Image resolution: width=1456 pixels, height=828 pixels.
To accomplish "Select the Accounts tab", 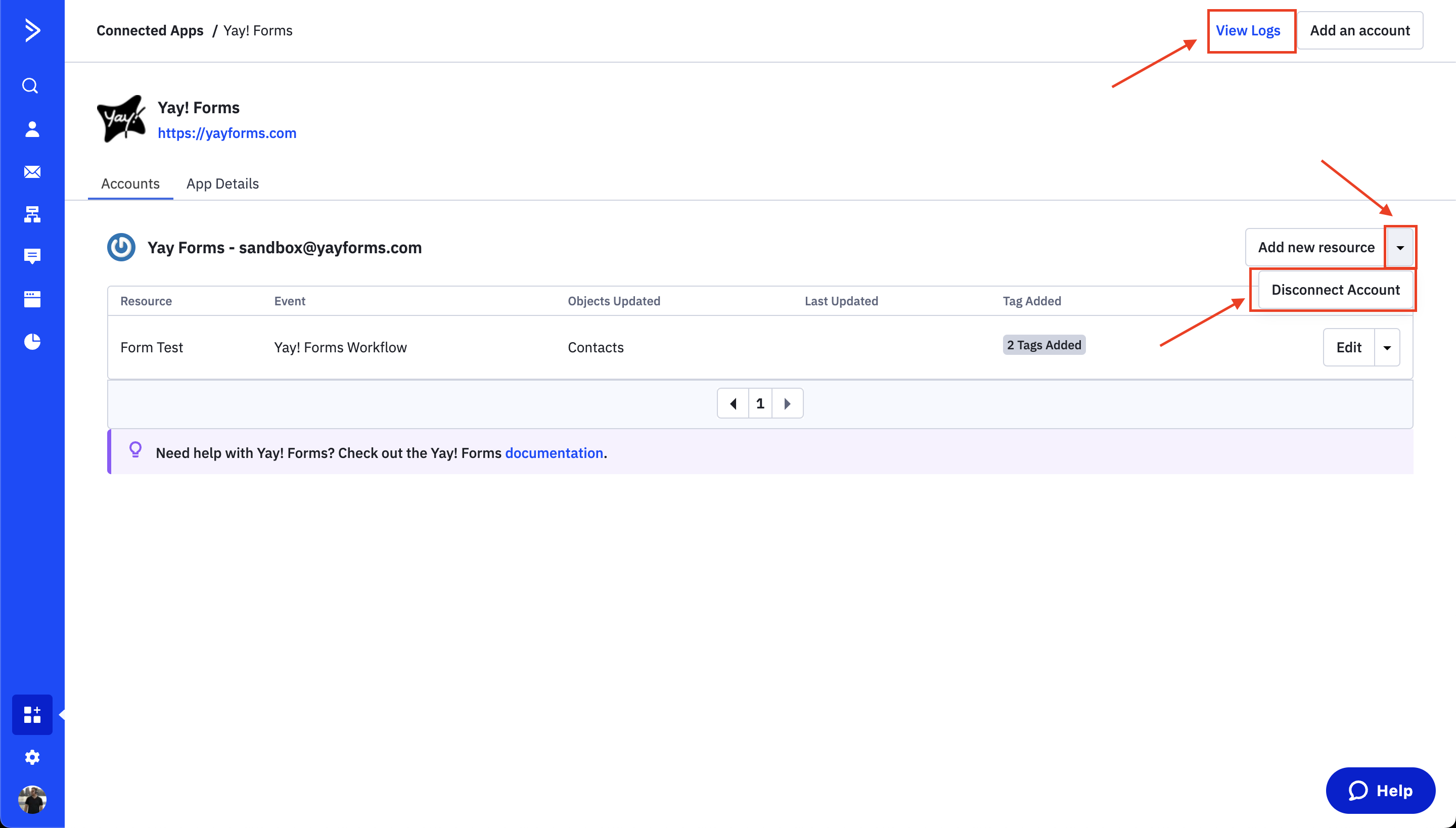I will pyautogui.click(x=130, y=183).
